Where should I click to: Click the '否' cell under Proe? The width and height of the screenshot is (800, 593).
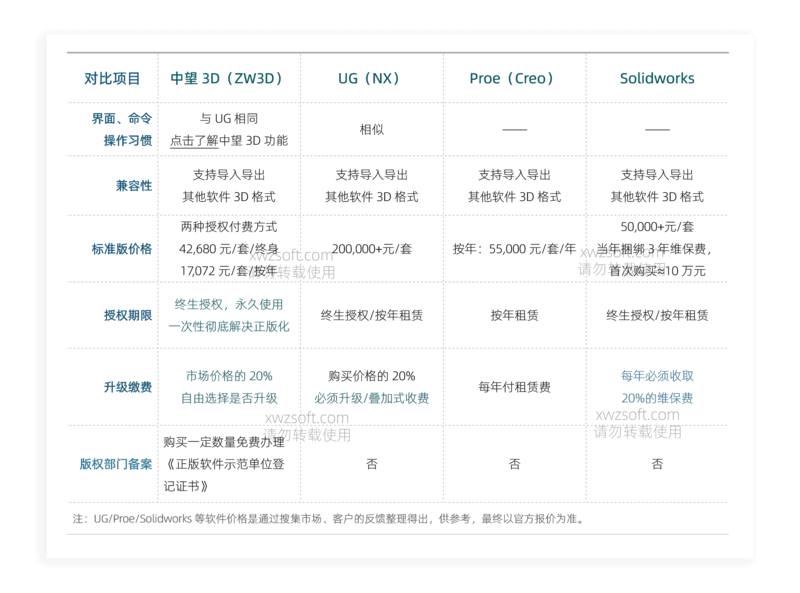click(x=514, y=464)
